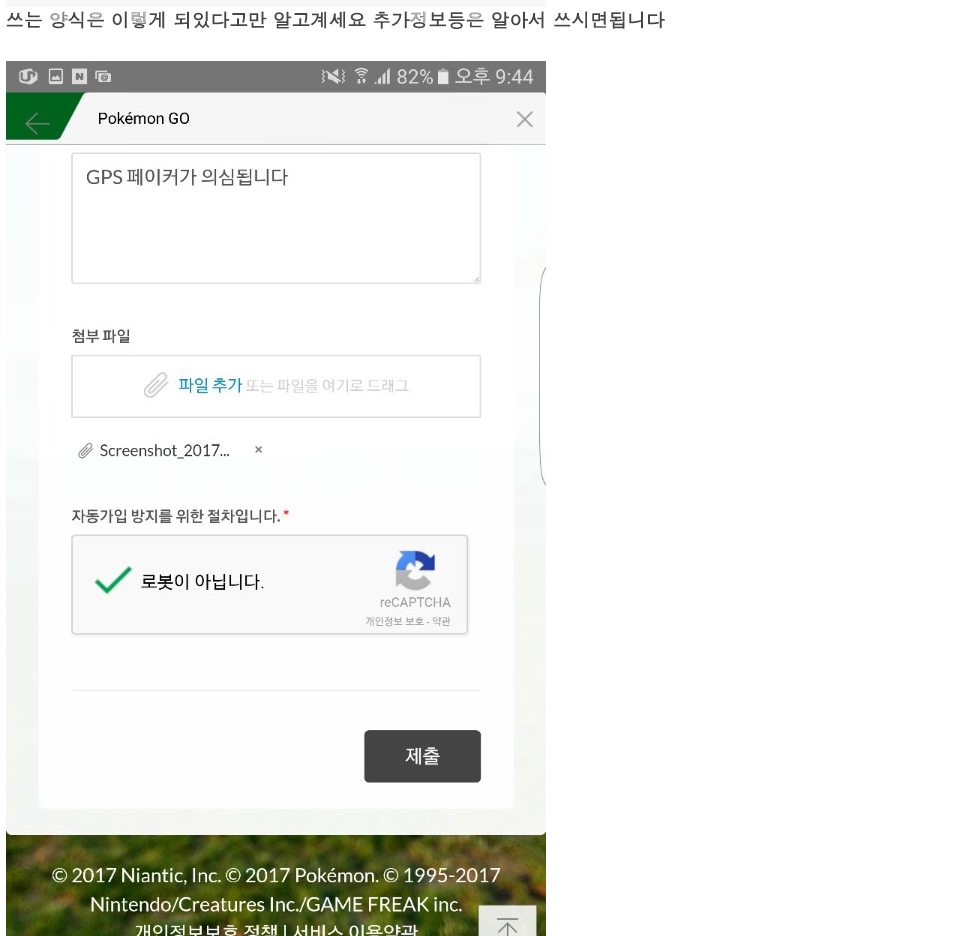Image resolution: width=961 pixels, height=936 pixels.
Task: Tap the scroll-to-top arrow button
Action: (507, 921)
